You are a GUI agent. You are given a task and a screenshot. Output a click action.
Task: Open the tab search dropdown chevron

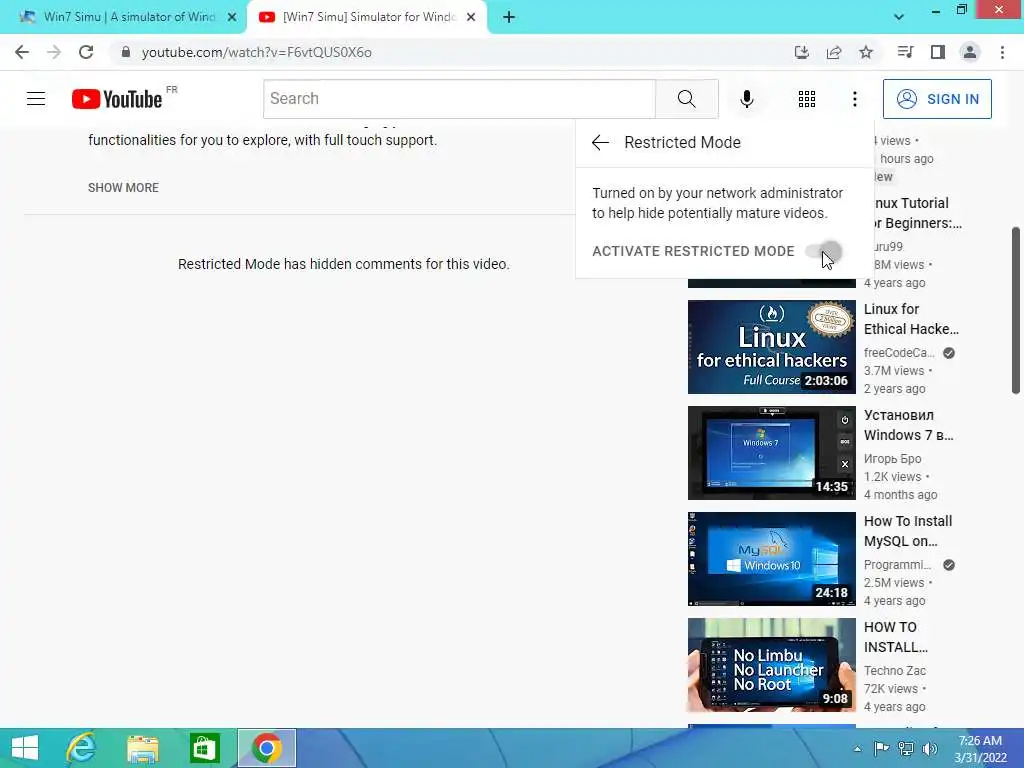(x=899, y=17)
